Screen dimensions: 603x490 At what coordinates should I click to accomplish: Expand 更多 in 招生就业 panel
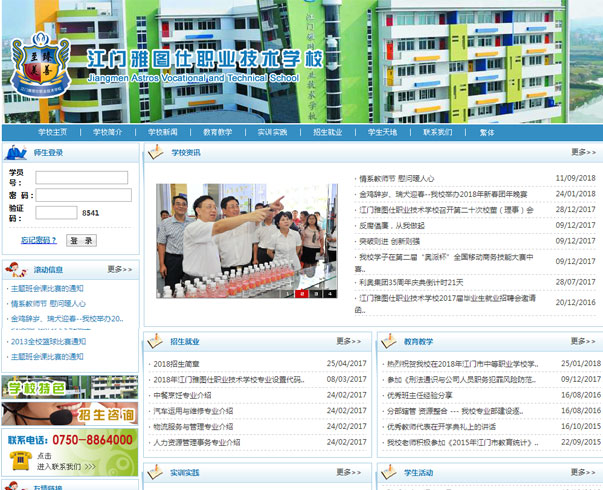coord(349,341)
